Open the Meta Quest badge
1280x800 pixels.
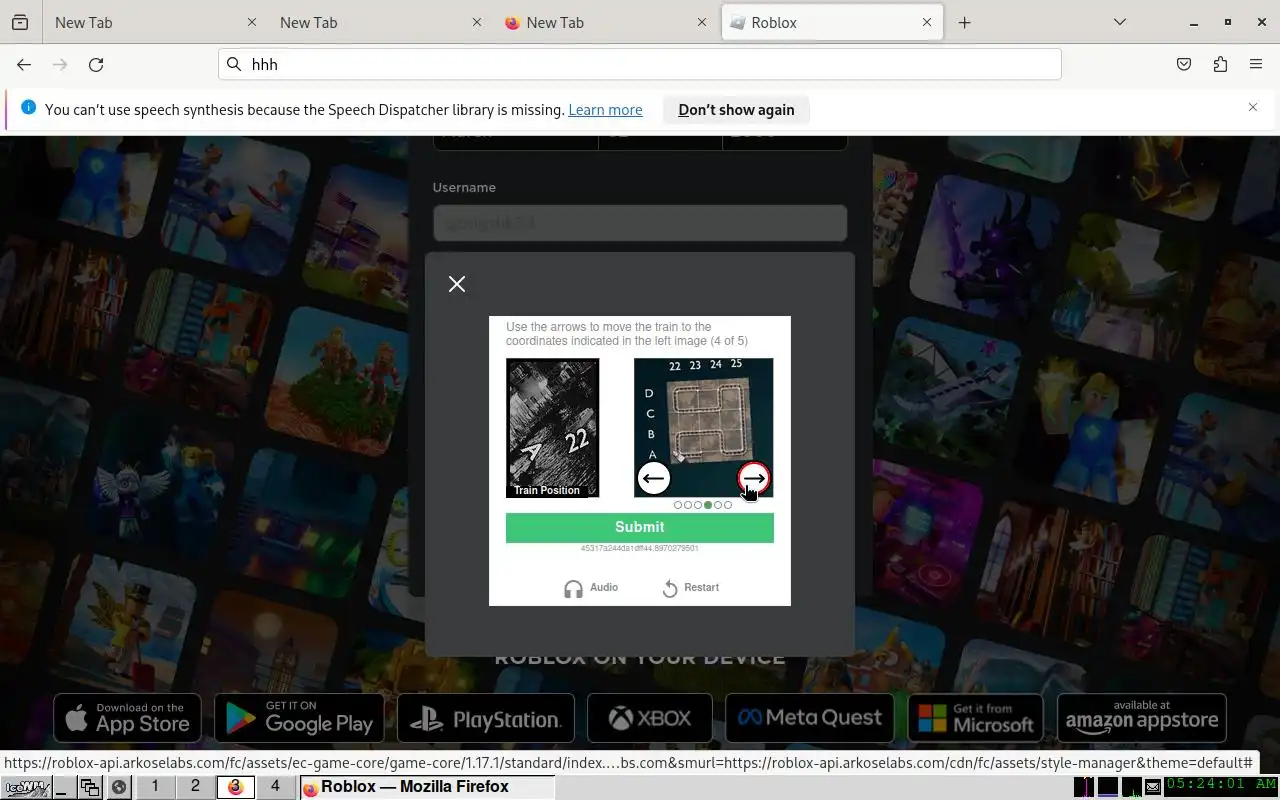810,718
